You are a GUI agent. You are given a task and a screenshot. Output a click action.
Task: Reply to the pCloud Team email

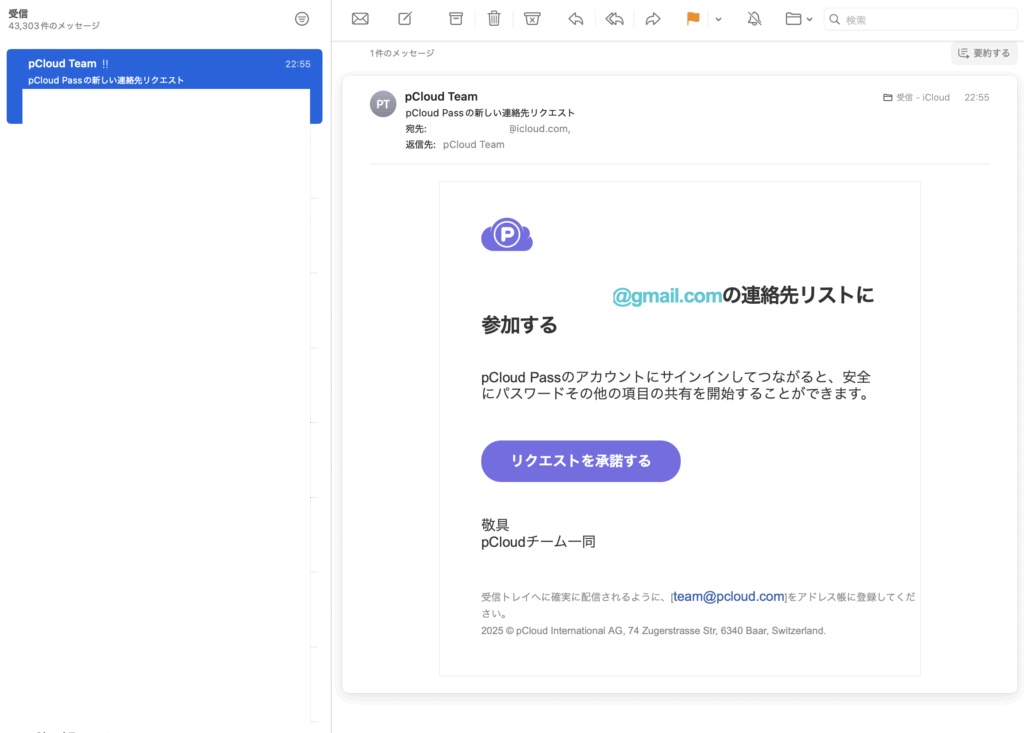(x=575, y=19)
